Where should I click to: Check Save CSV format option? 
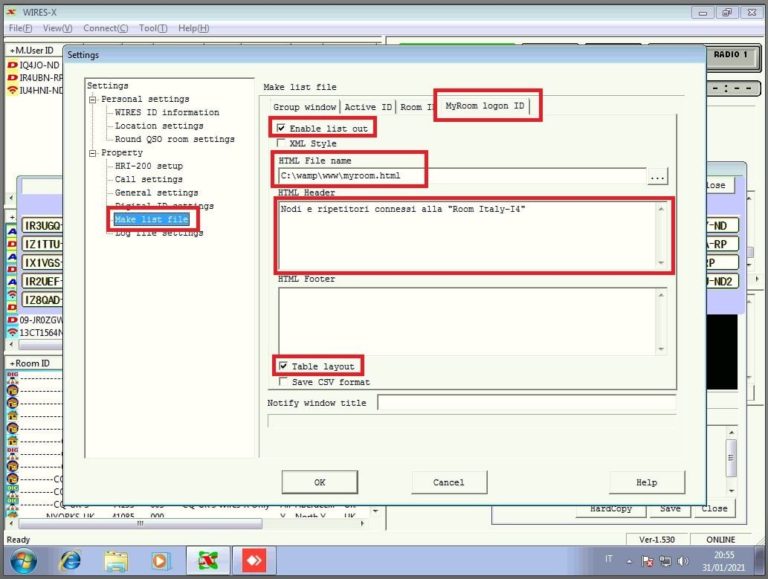[x=283, y=381]
